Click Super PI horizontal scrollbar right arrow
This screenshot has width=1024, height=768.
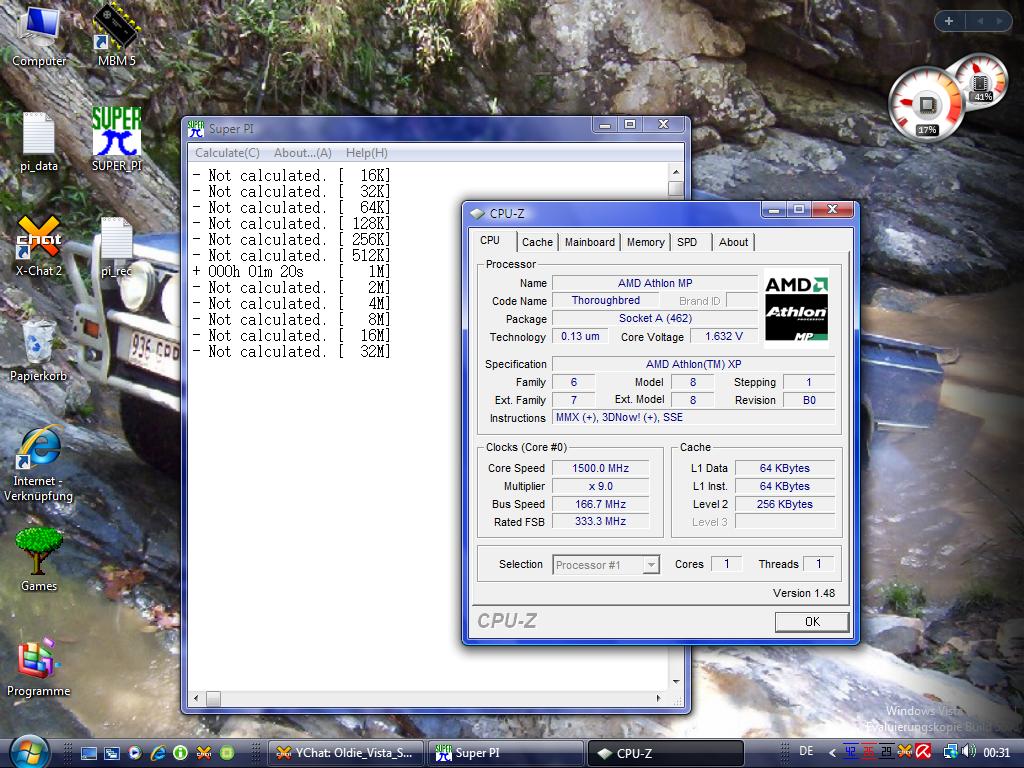tap(660, 699)
